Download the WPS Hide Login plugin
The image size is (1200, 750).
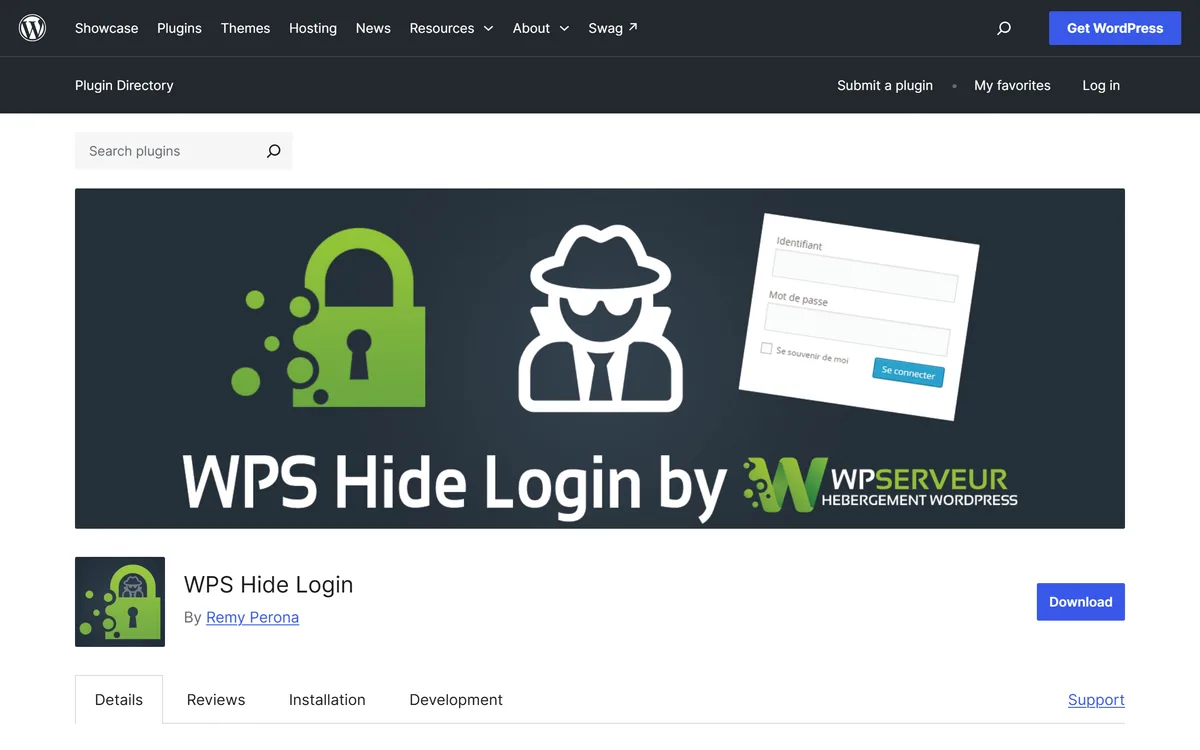(1081, 602)
